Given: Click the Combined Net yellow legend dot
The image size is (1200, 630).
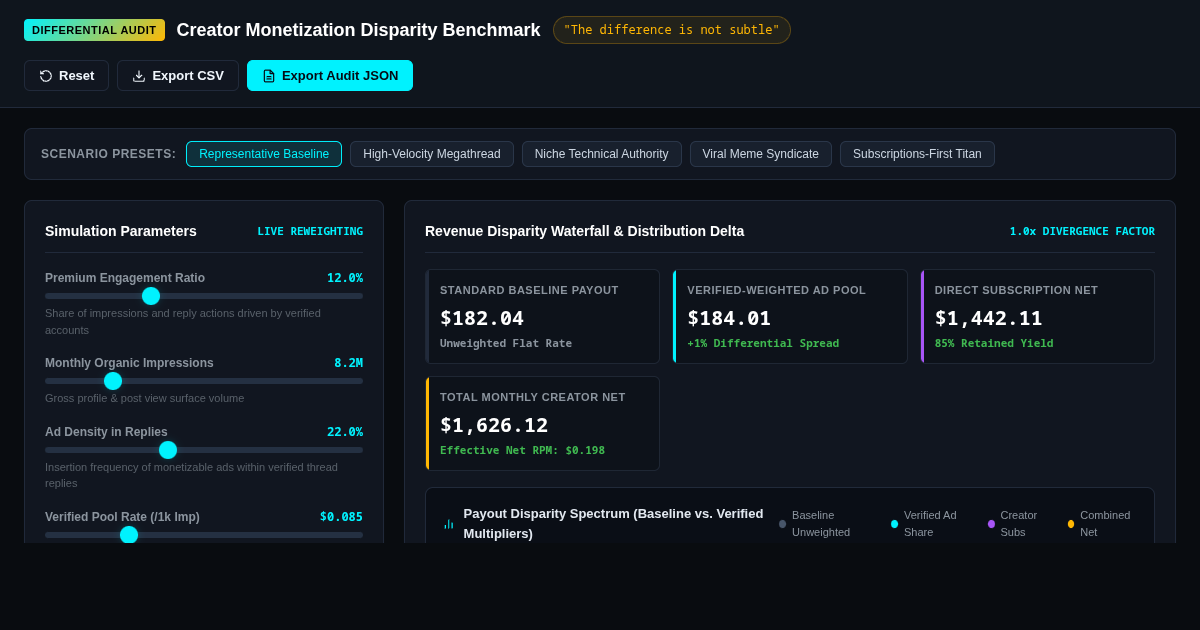Looking at the screenshot, I should pos(1071,524).
